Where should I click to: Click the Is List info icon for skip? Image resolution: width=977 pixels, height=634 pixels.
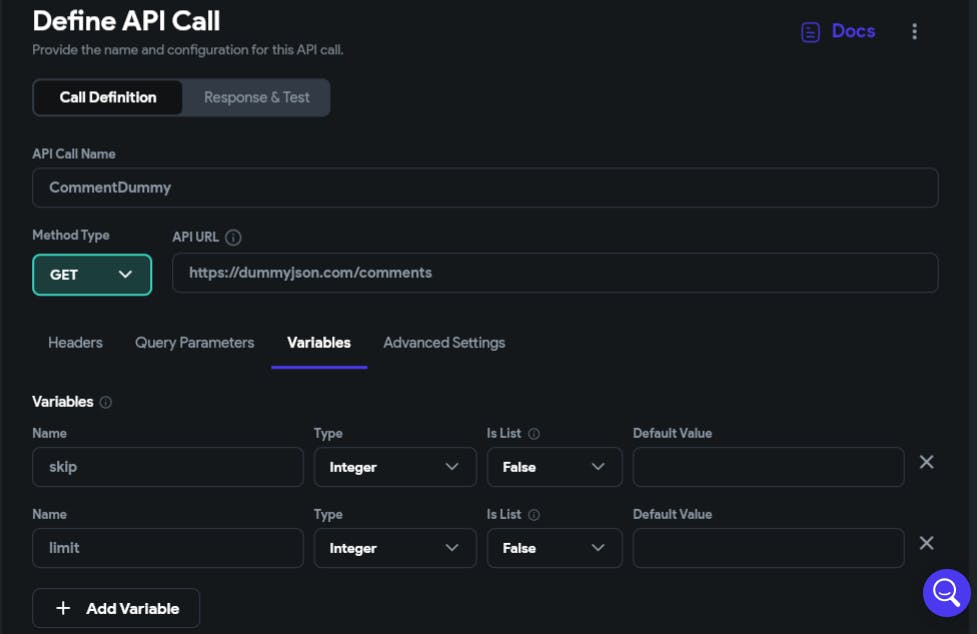tap(534, 434)
